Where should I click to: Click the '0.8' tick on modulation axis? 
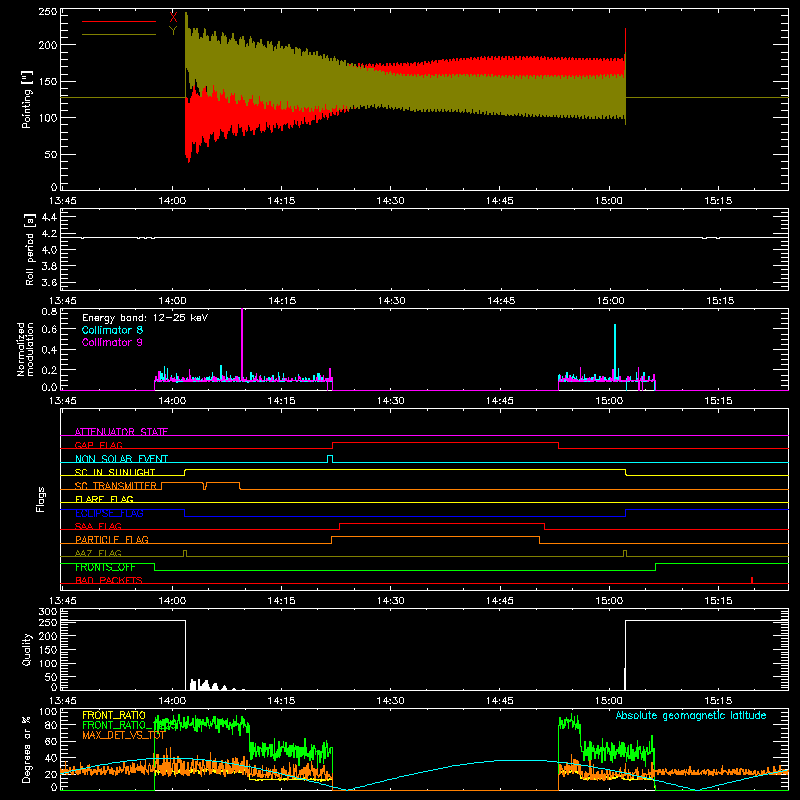coord(49,311)
